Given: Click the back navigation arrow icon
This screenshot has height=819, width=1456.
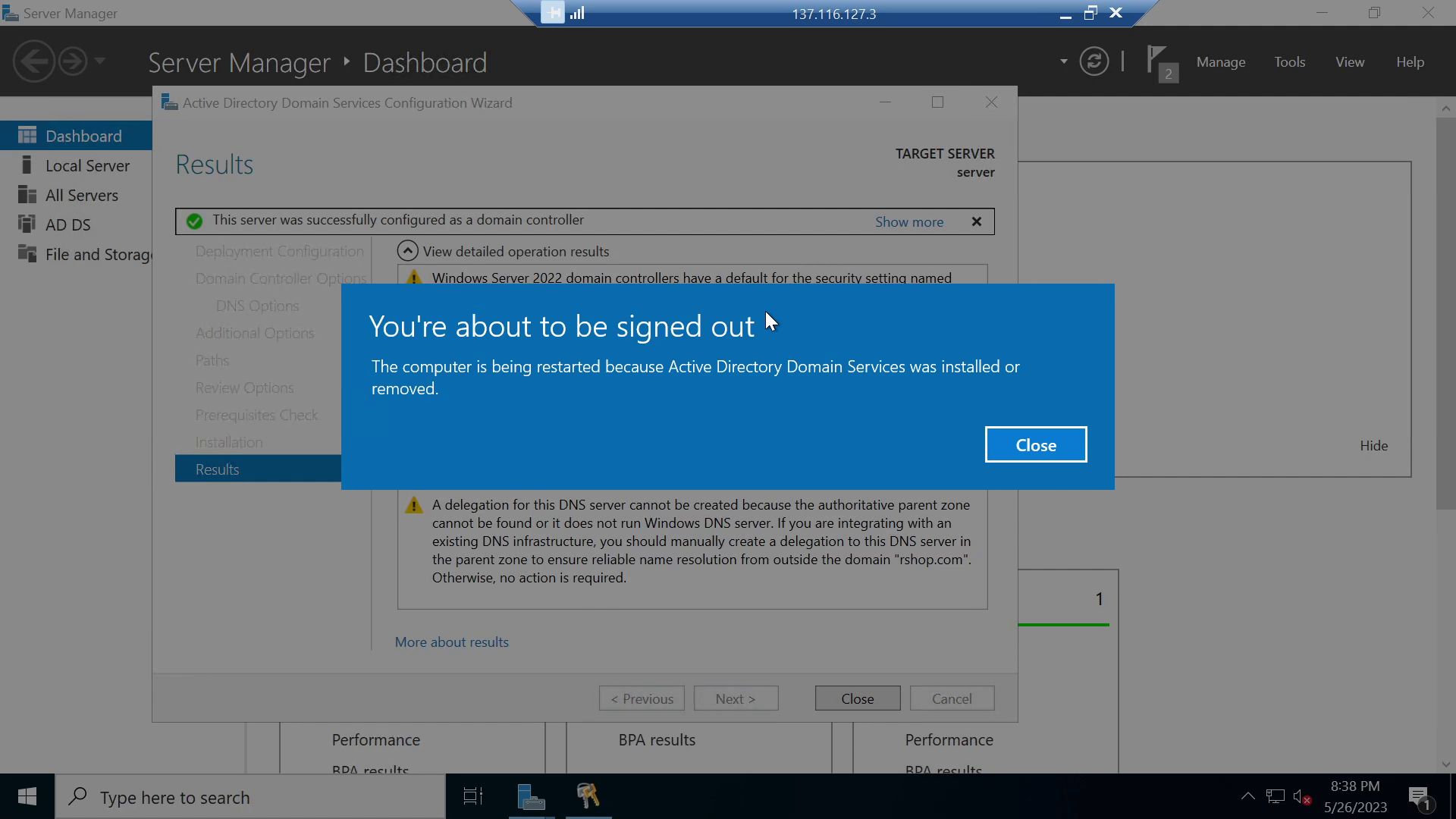Looking at the screenshot, I should [33, 61].
